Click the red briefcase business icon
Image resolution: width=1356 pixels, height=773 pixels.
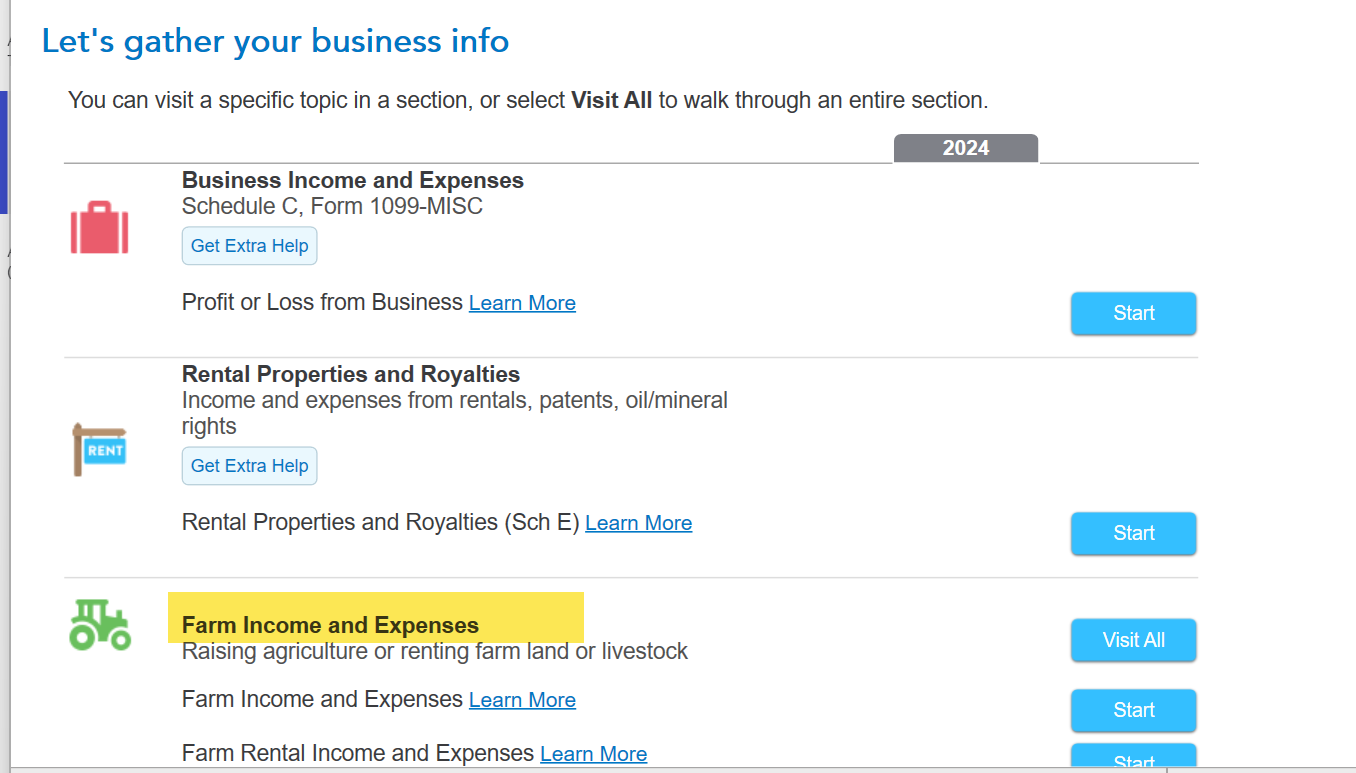[99, 227]
